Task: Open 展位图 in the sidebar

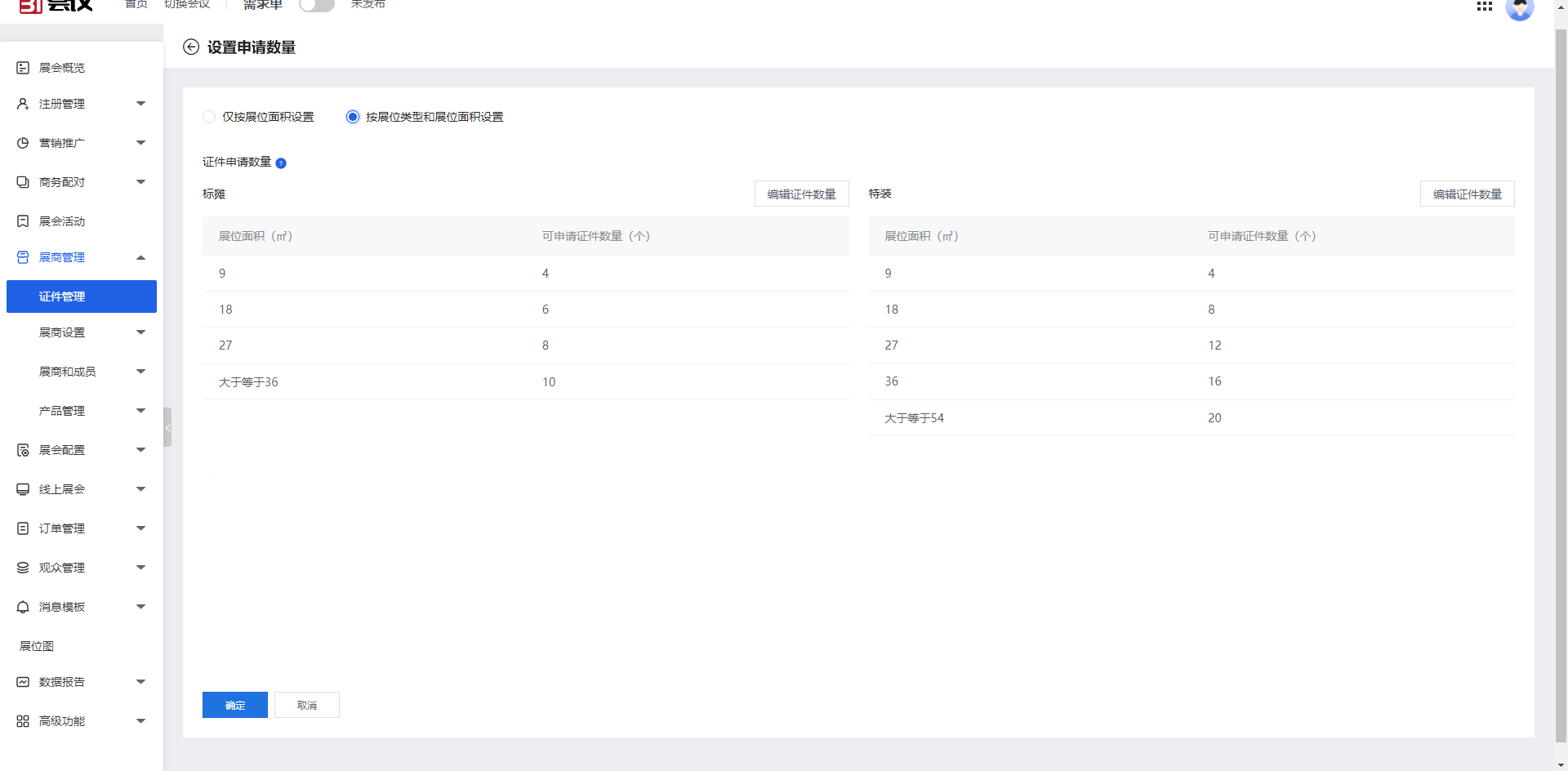Action: [37, 646]
